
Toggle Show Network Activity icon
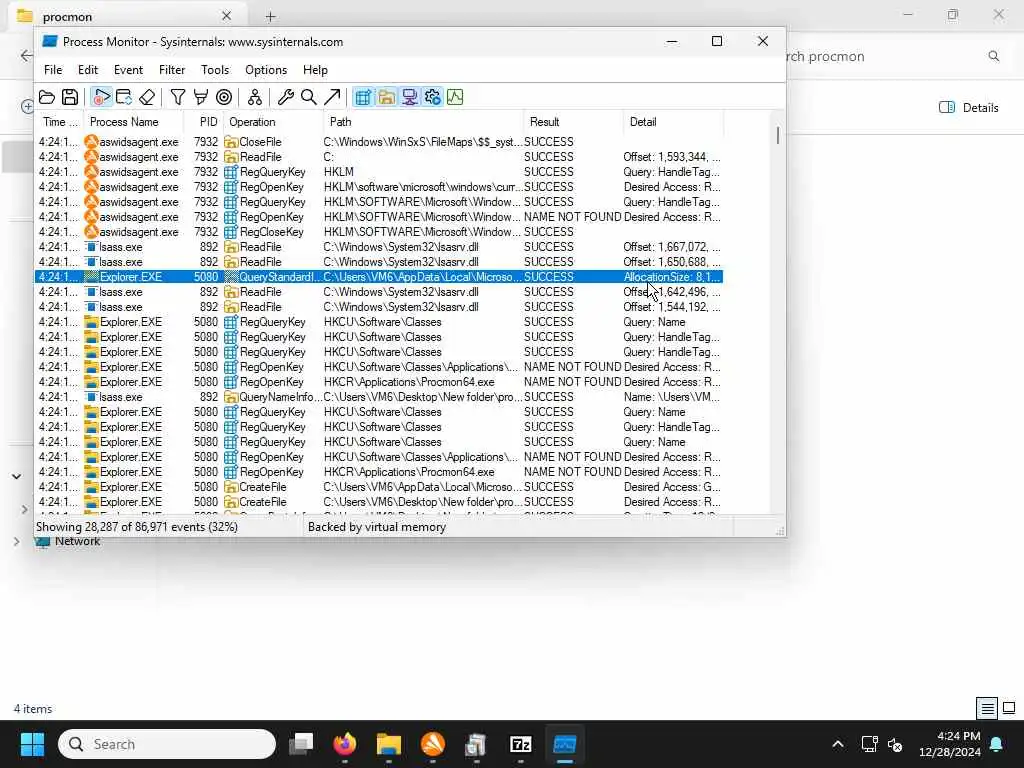pos(409,97)
